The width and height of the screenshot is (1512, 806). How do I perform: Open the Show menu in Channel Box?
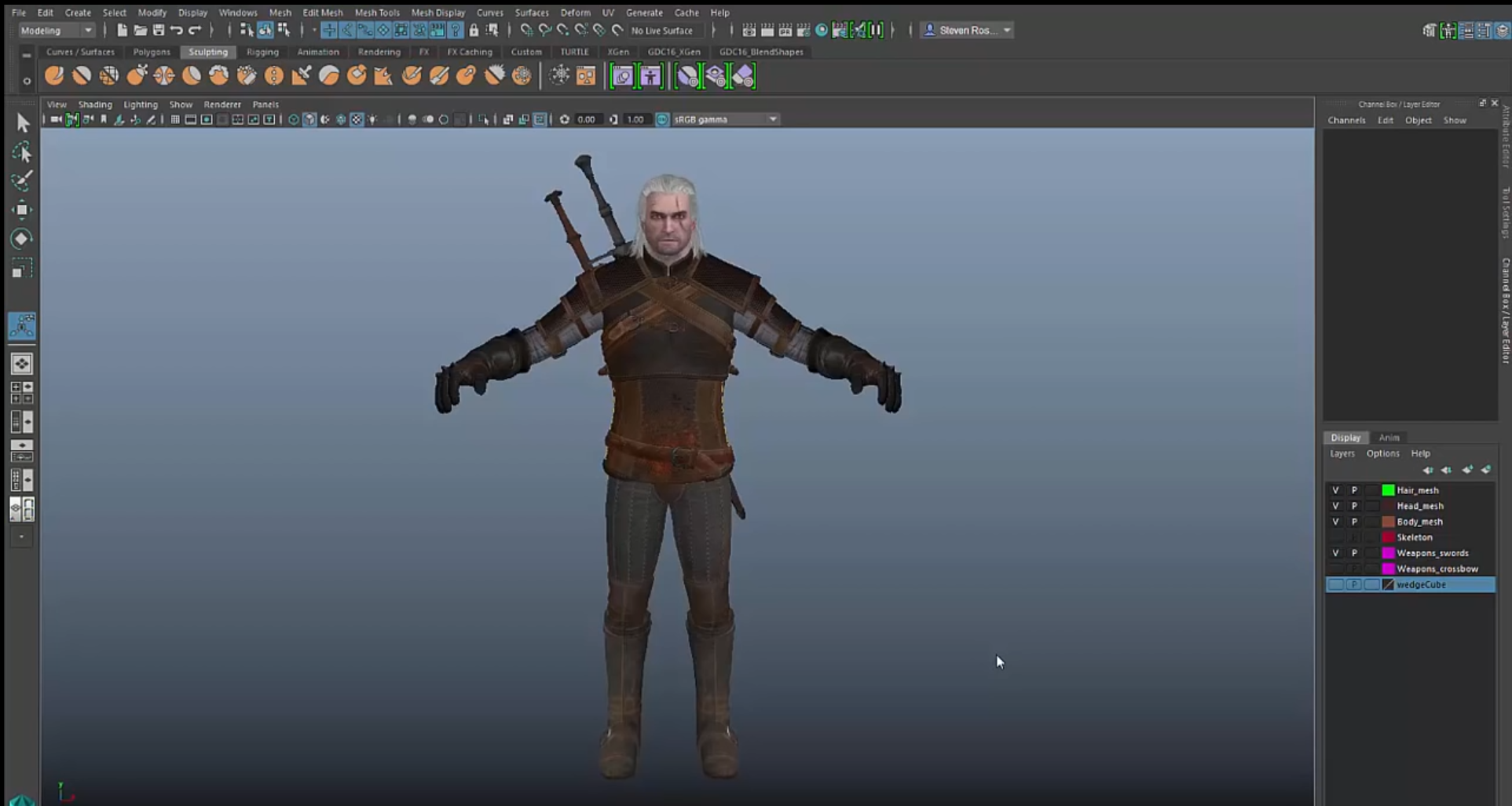coord(1455,120)
